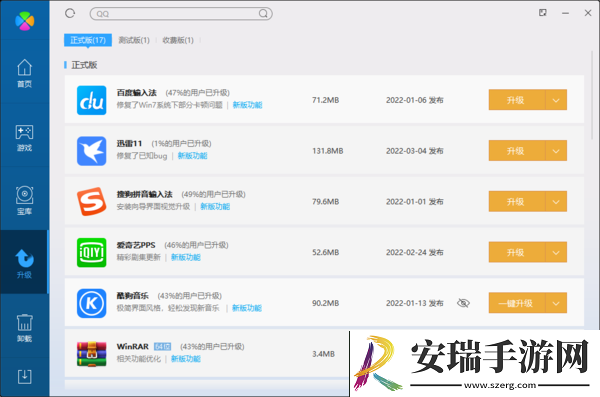Open new features link for Baidu Input

click(x=247, y=105)
